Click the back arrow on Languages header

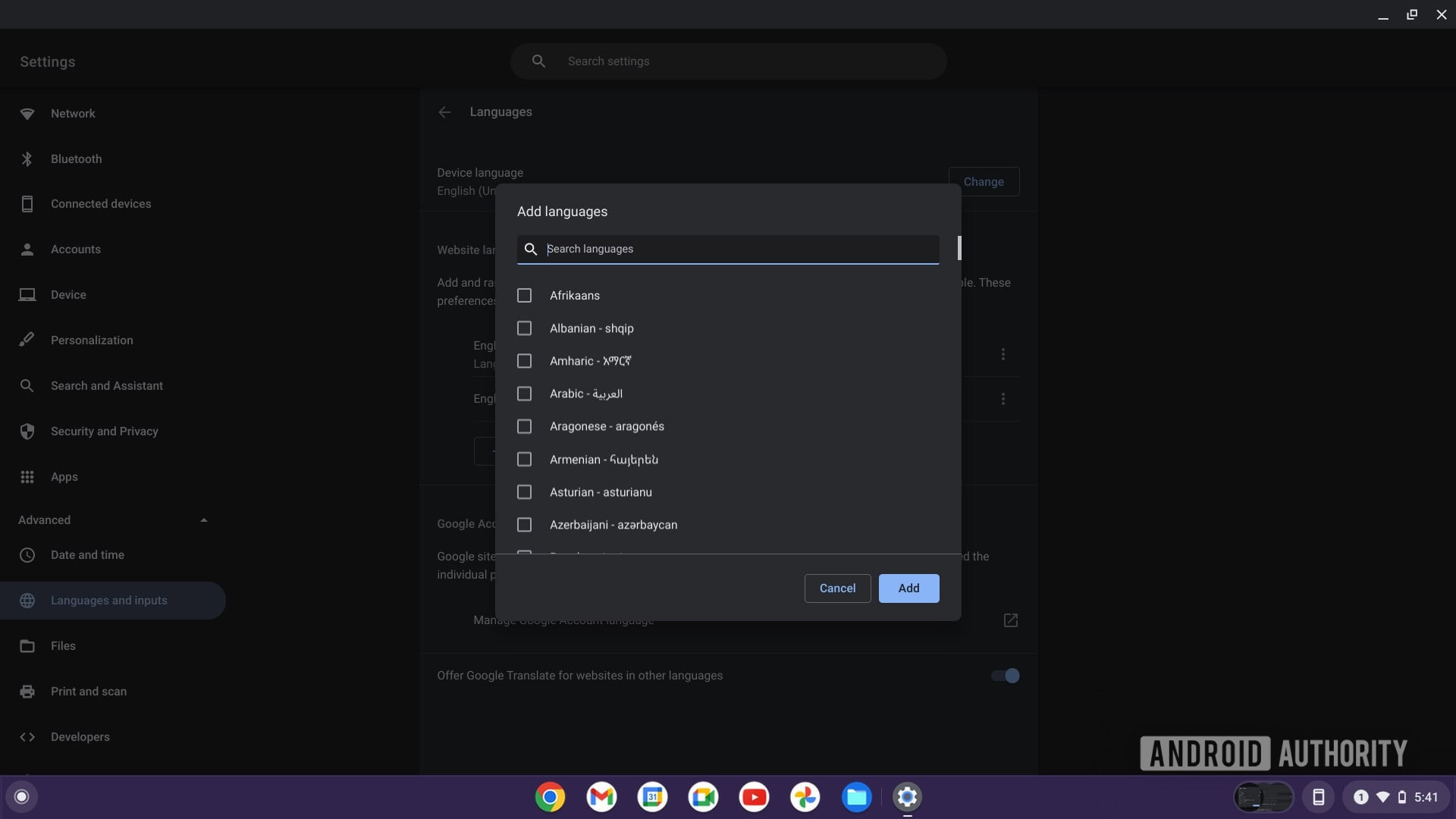pos(445,111)
